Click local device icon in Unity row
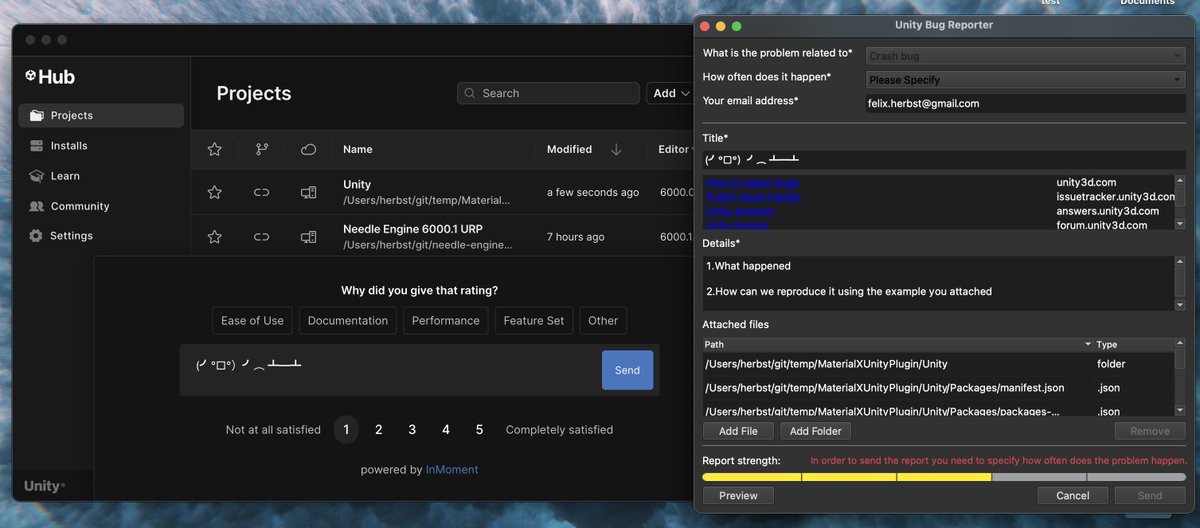The height and width of the screenshot is (528, 1200). 309,192
